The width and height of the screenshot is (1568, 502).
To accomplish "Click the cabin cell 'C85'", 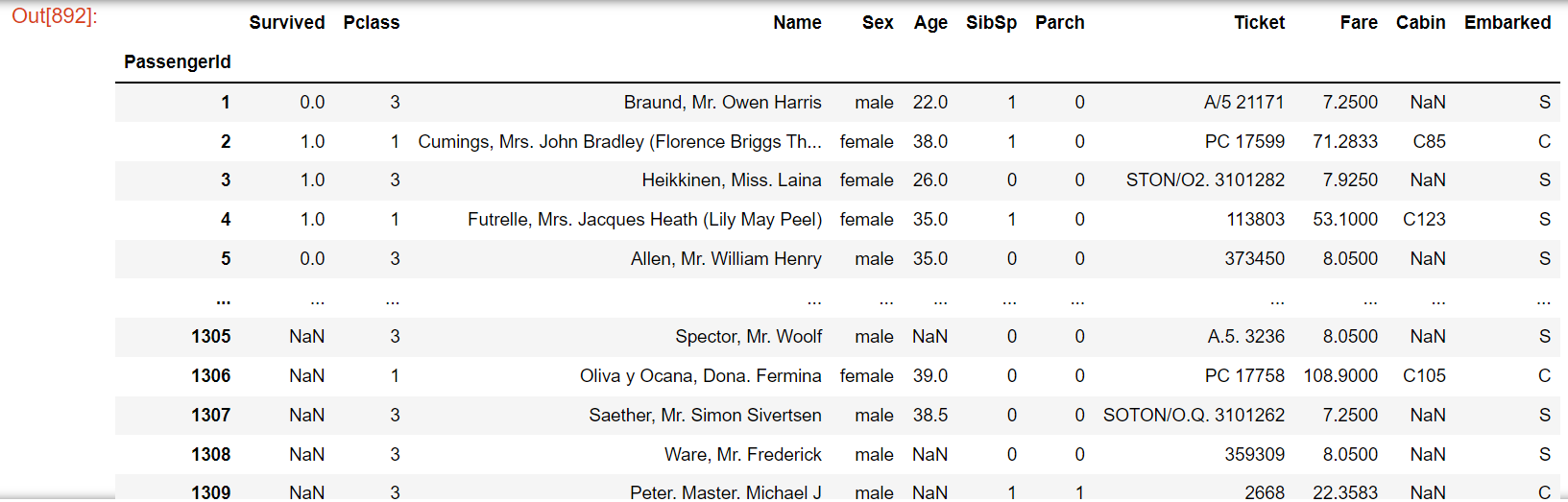I will [1429, 142].
